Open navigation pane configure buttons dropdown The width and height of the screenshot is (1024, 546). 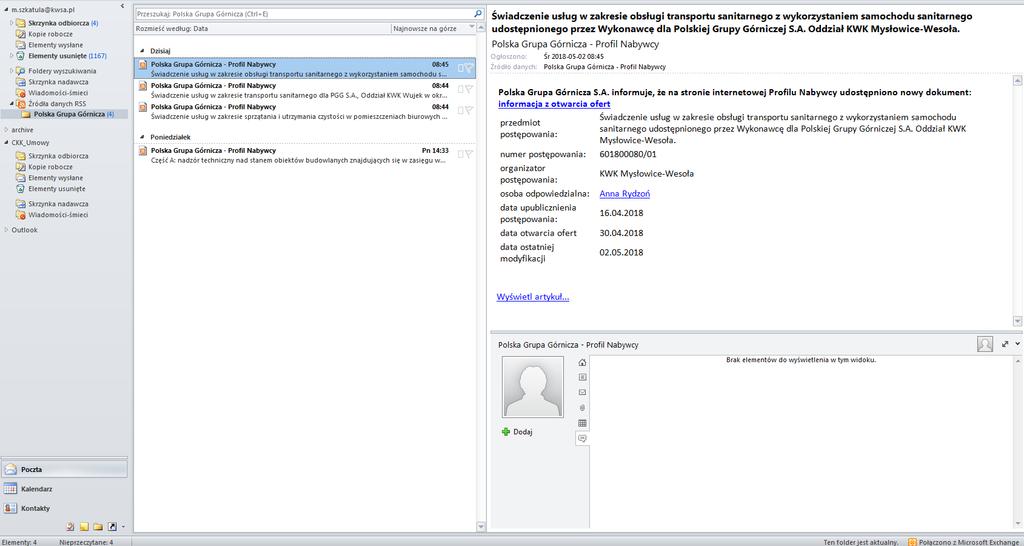(x=123, y=527)
